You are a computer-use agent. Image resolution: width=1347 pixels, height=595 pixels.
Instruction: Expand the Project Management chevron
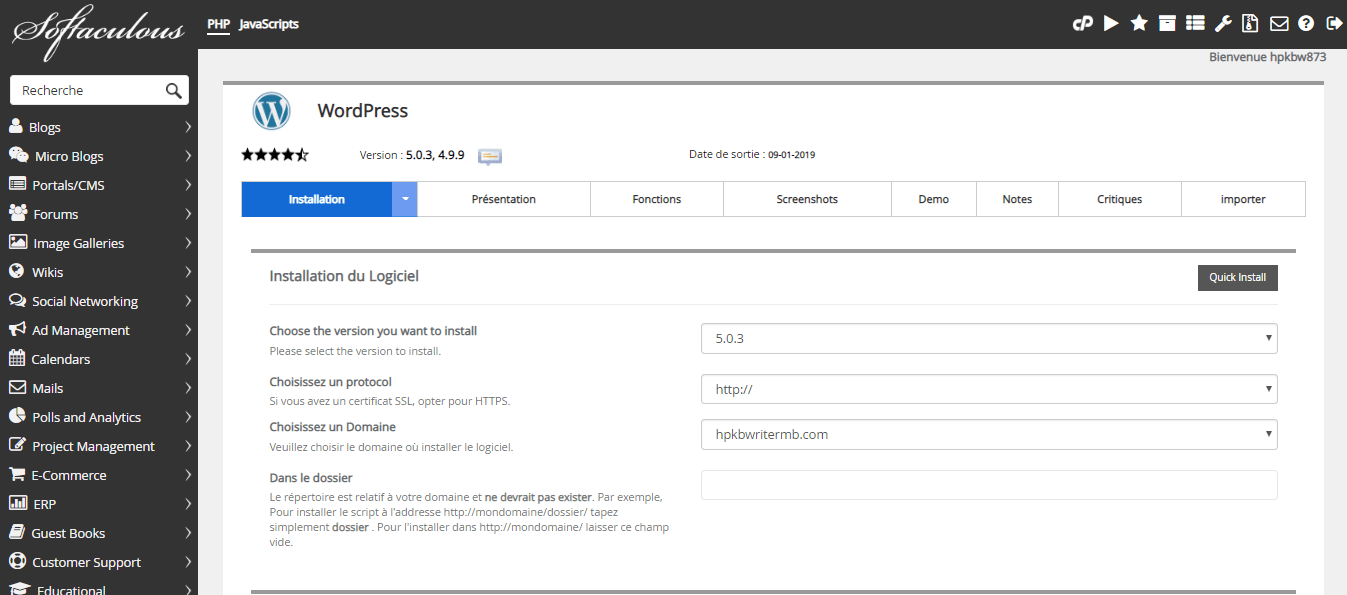click(188, 446)
